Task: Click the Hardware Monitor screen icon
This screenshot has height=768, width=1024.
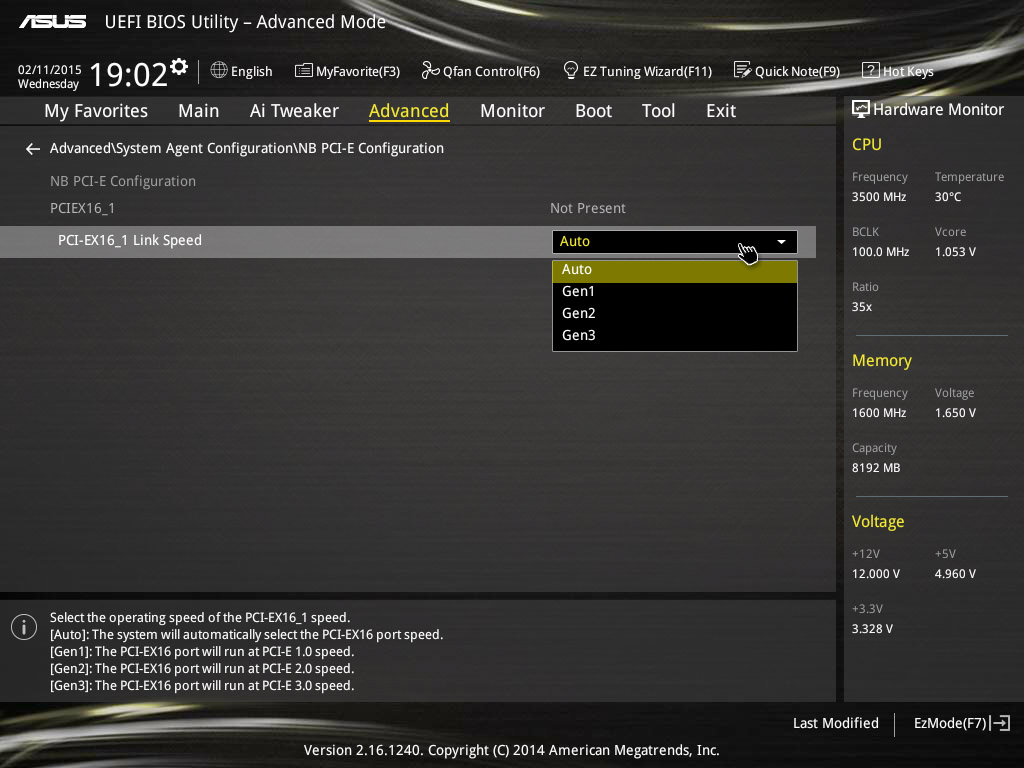Action: pos(861,109)
